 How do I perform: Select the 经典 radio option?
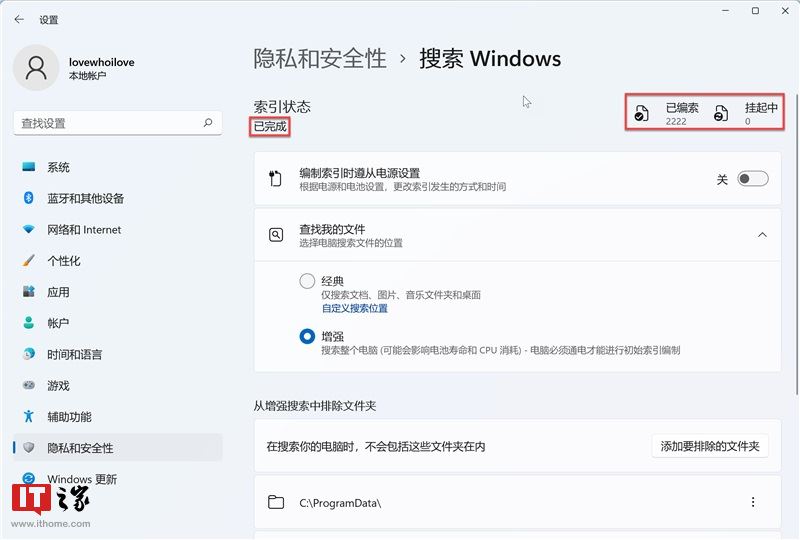coord(307,281)
